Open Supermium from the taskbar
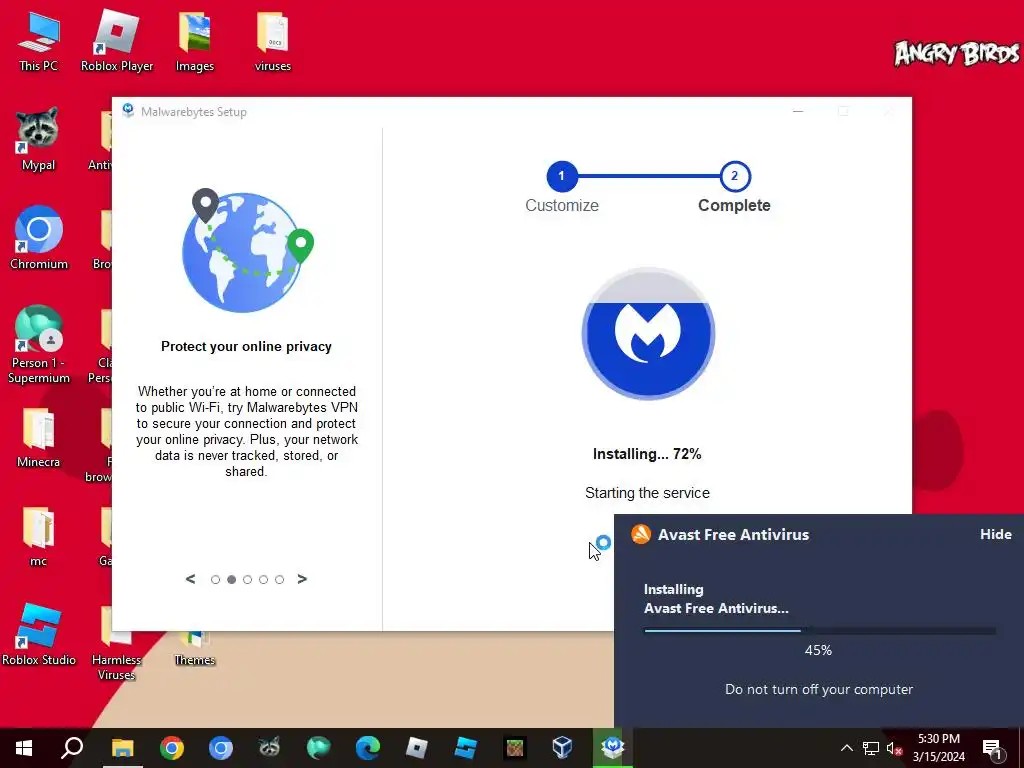Image resolution: width=1024 pixels, height=768 pixels. 319,748
